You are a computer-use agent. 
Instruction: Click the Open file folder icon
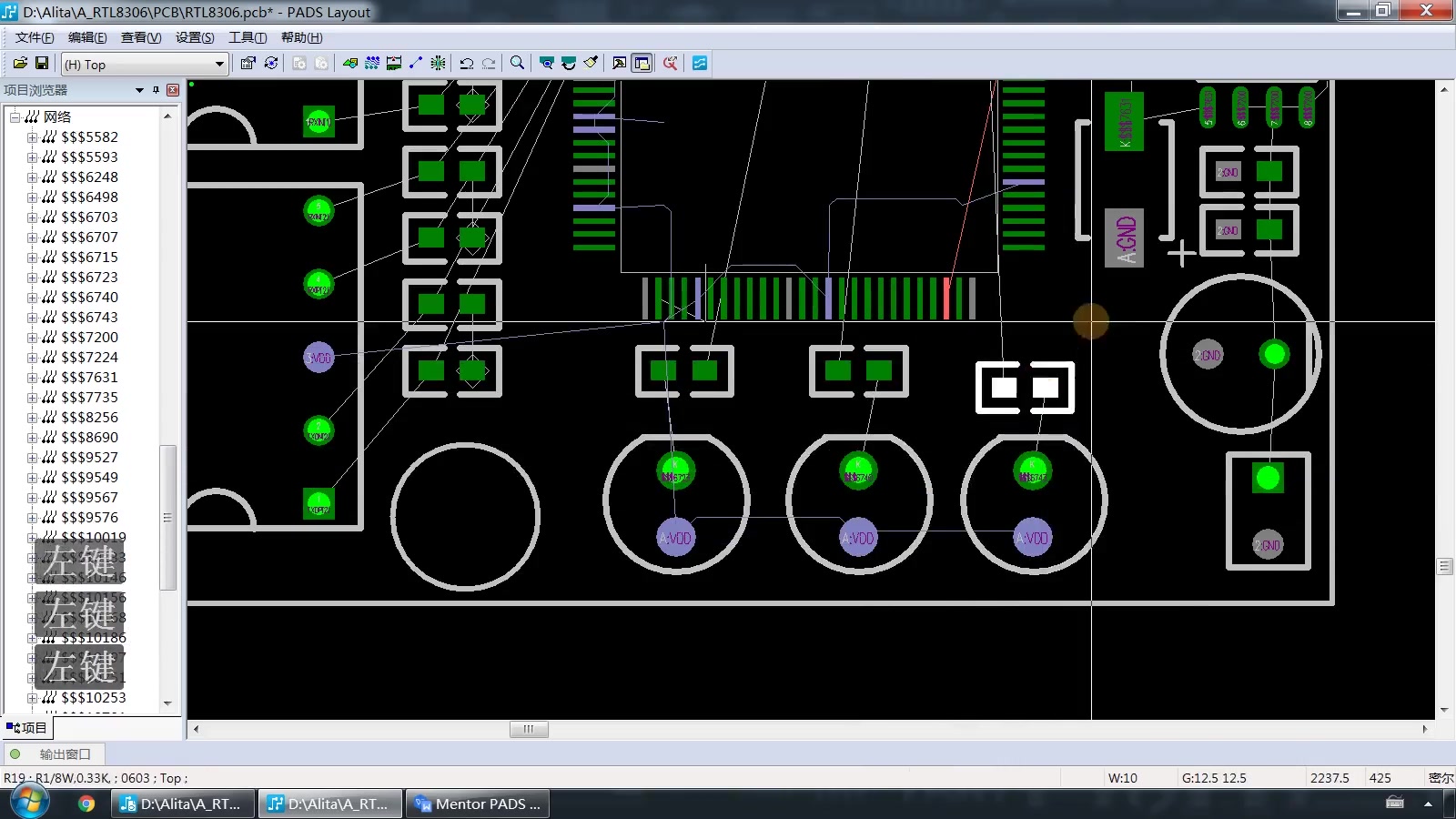[x=20, y=63]
